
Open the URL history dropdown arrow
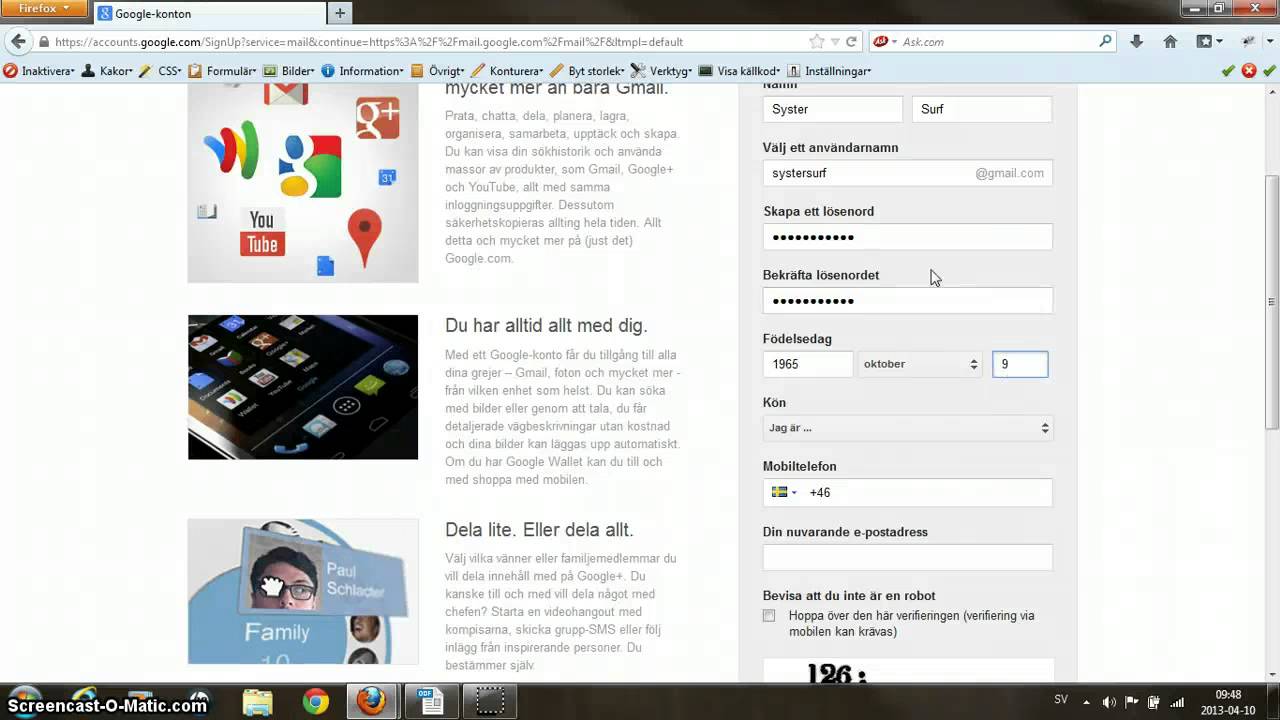pyautogui.click(x=835, y=42)
